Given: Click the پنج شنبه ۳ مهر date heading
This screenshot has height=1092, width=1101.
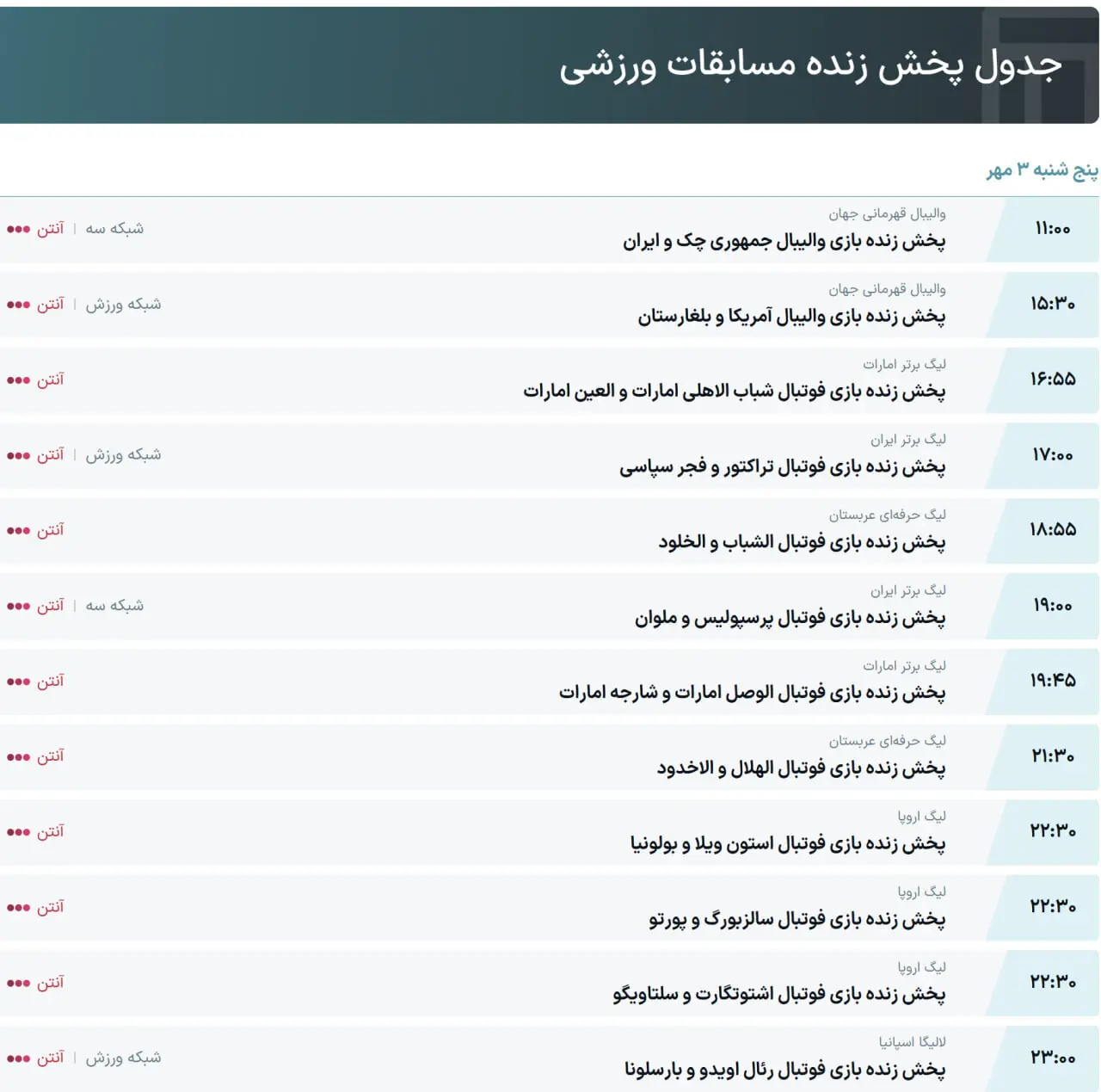Looking at the screenshot, I should tap(1042, 170).
